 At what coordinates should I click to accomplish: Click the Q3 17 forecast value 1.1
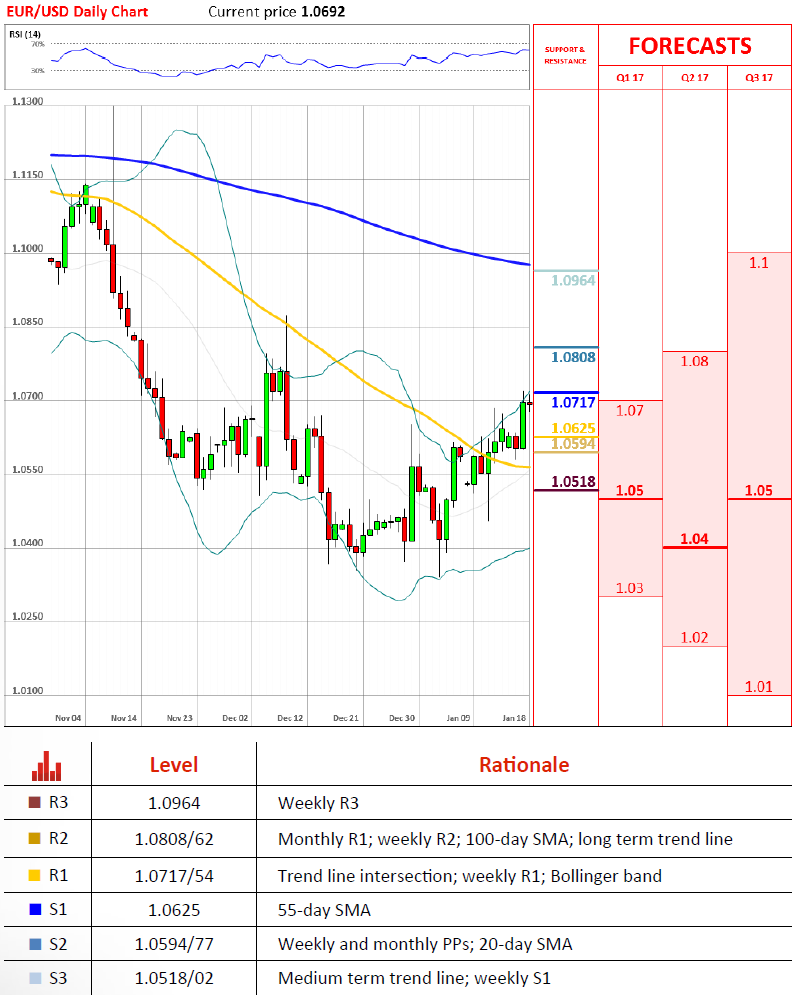pyautogui.click(x=759, y=263)
